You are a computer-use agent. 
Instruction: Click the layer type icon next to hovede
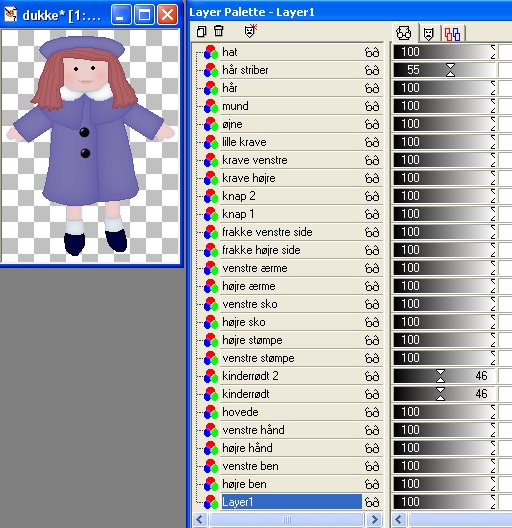[x=211, y=412]
